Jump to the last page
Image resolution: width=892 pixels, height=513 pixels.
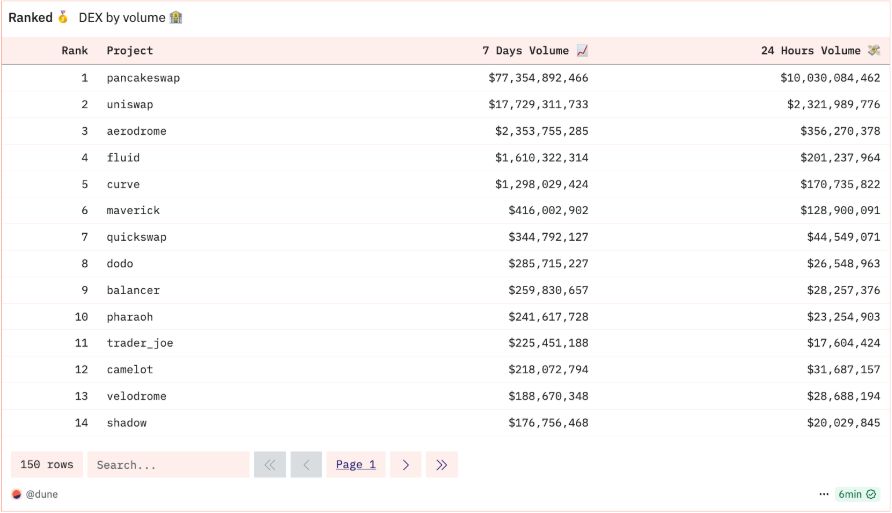(x=441, y=465)
